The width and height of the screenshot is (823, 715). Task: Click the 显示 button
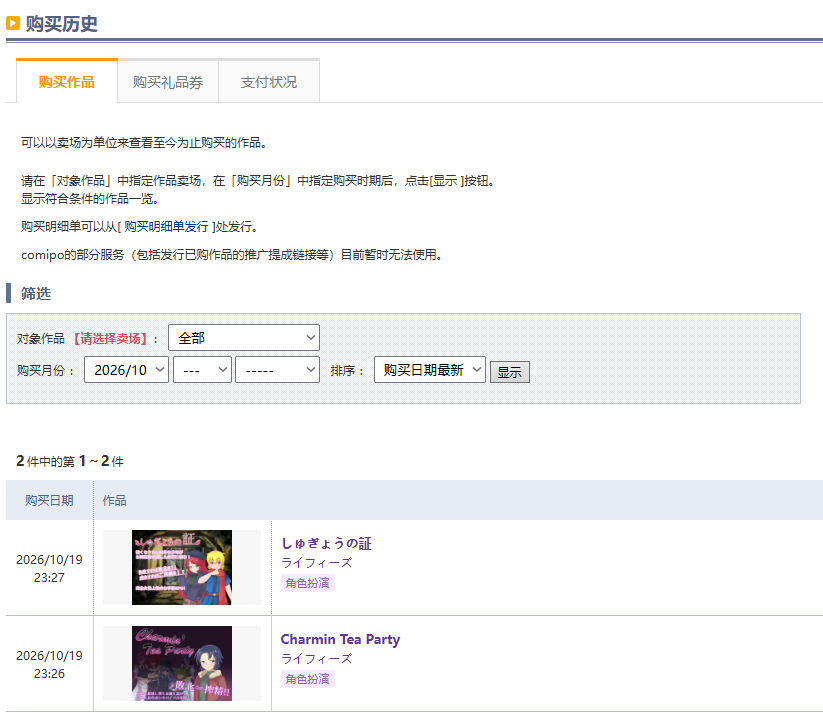coord(510,372)
